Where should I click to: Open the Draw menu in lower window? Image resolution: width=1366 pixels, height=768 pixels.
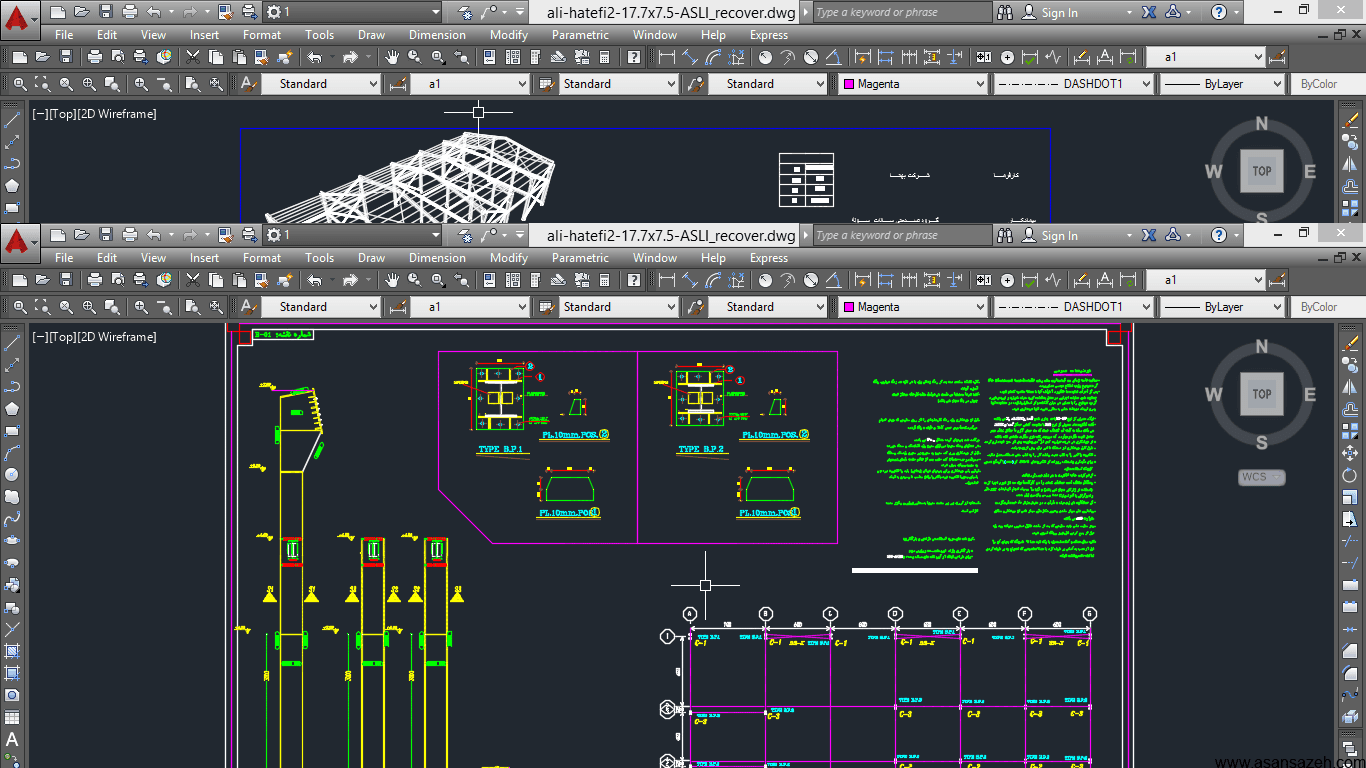(371, 258)
